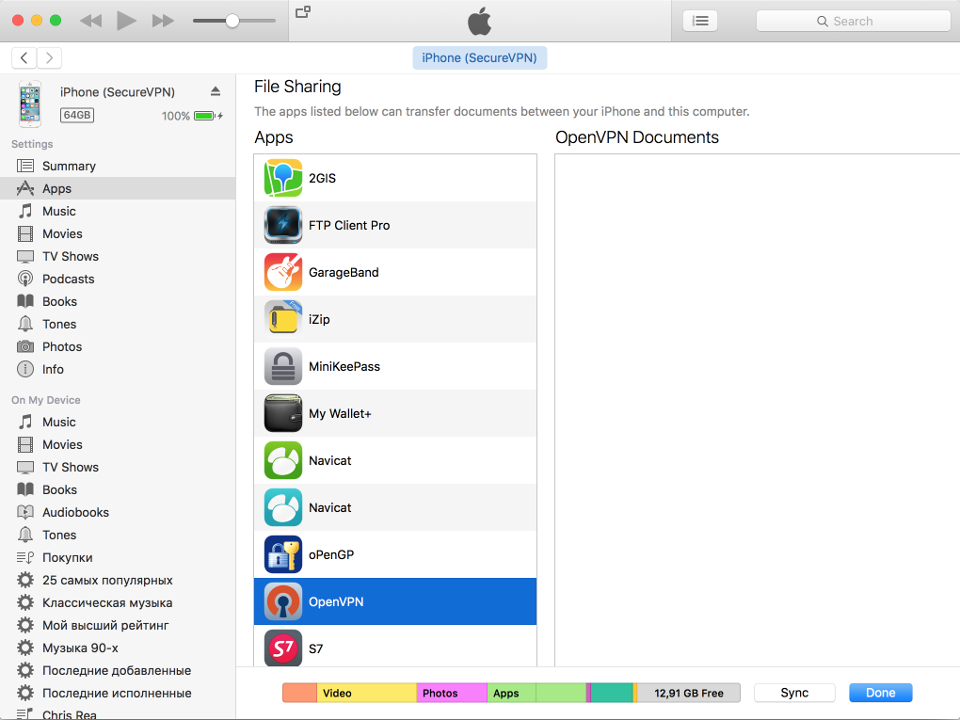Open Photos in sidebar

click(x=118, y=347)
